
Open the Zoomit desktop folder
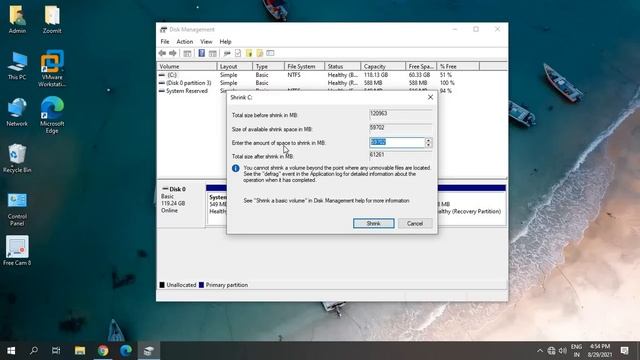pyautogui.click(x=52, y=20)
